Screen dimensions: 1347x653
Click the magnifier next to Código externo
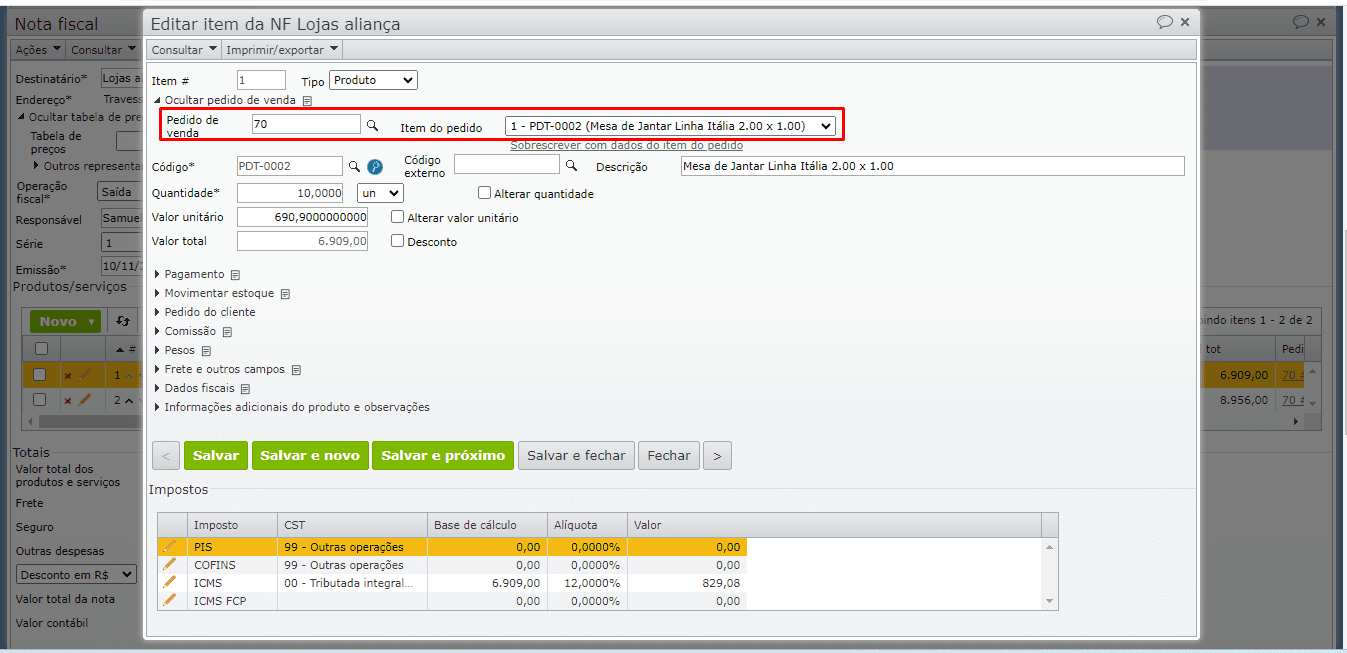[572, 165]
